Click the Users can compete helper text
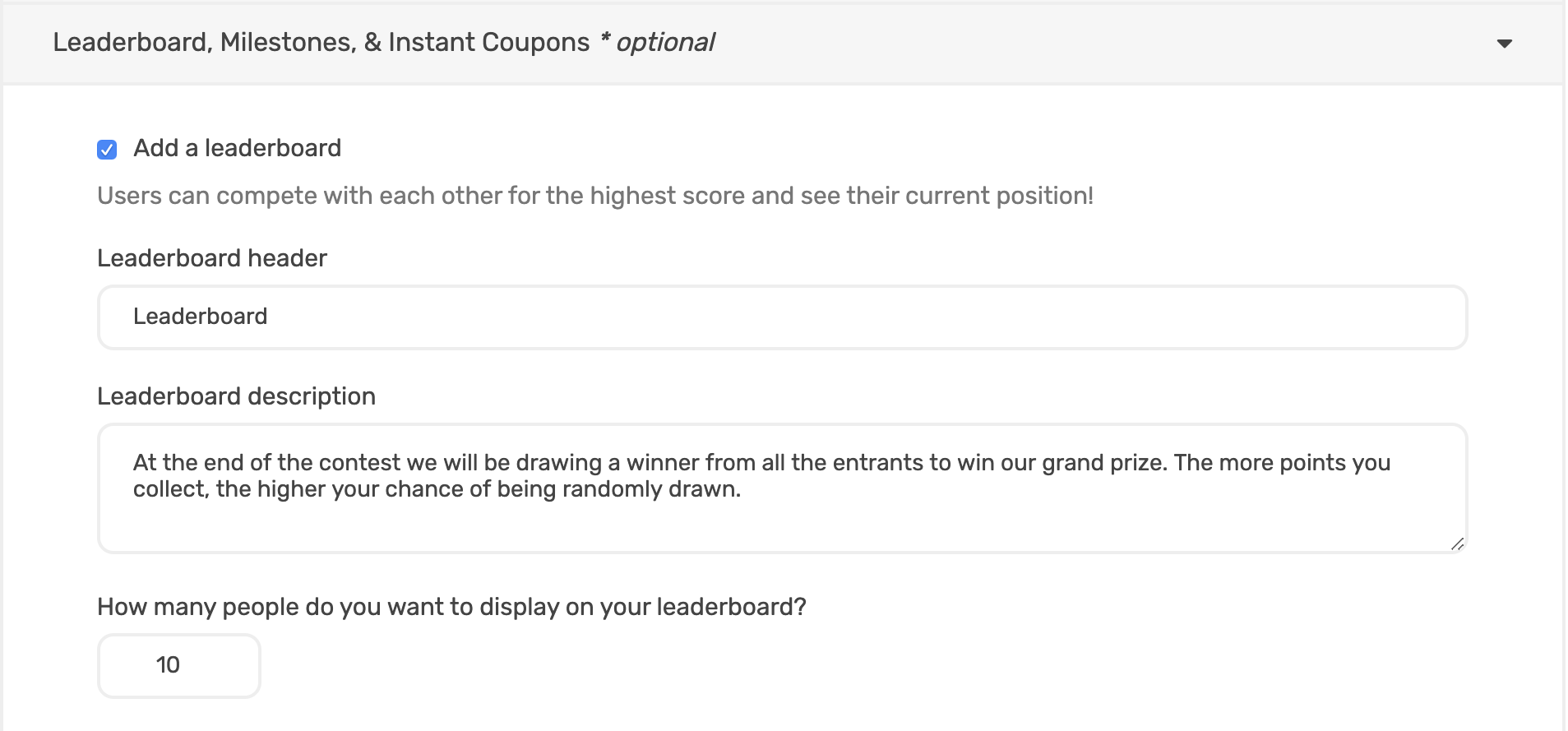The image size is (1568, 731). [594, 196]
